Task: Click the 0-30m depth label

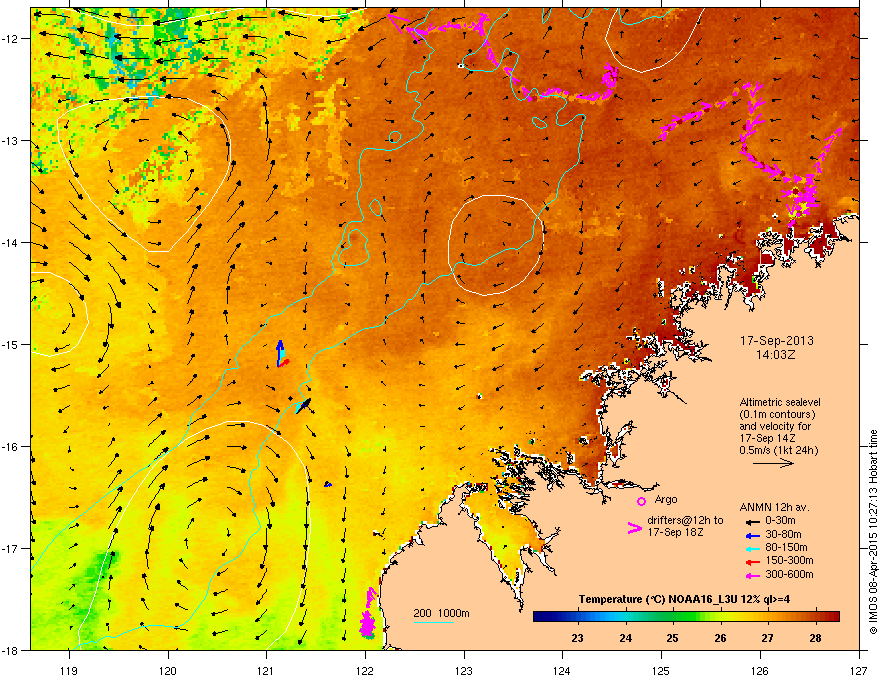Action: pos(780,520)
